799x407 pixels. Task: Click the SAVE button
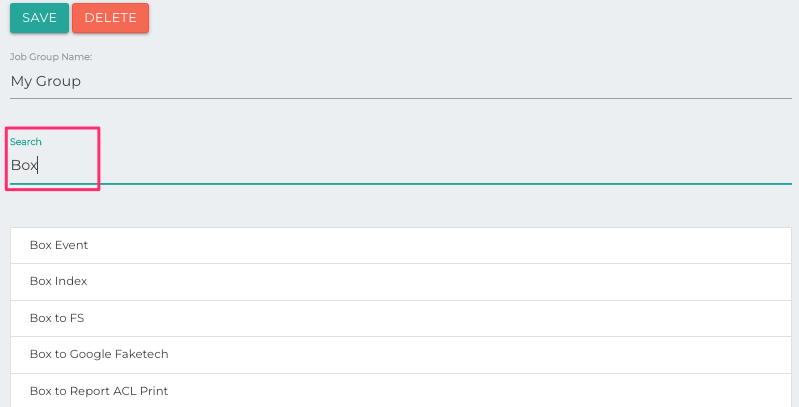[39, 18]
